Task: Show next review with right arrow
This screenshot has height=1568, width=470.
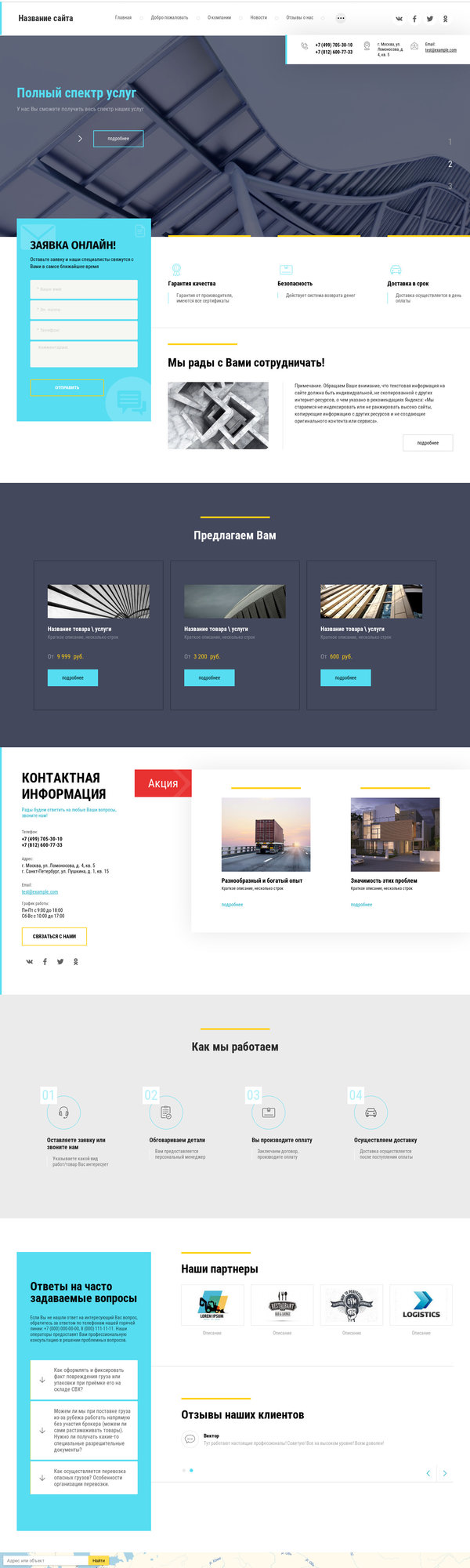Action: pyautogui.click(x=445, y=1473)
